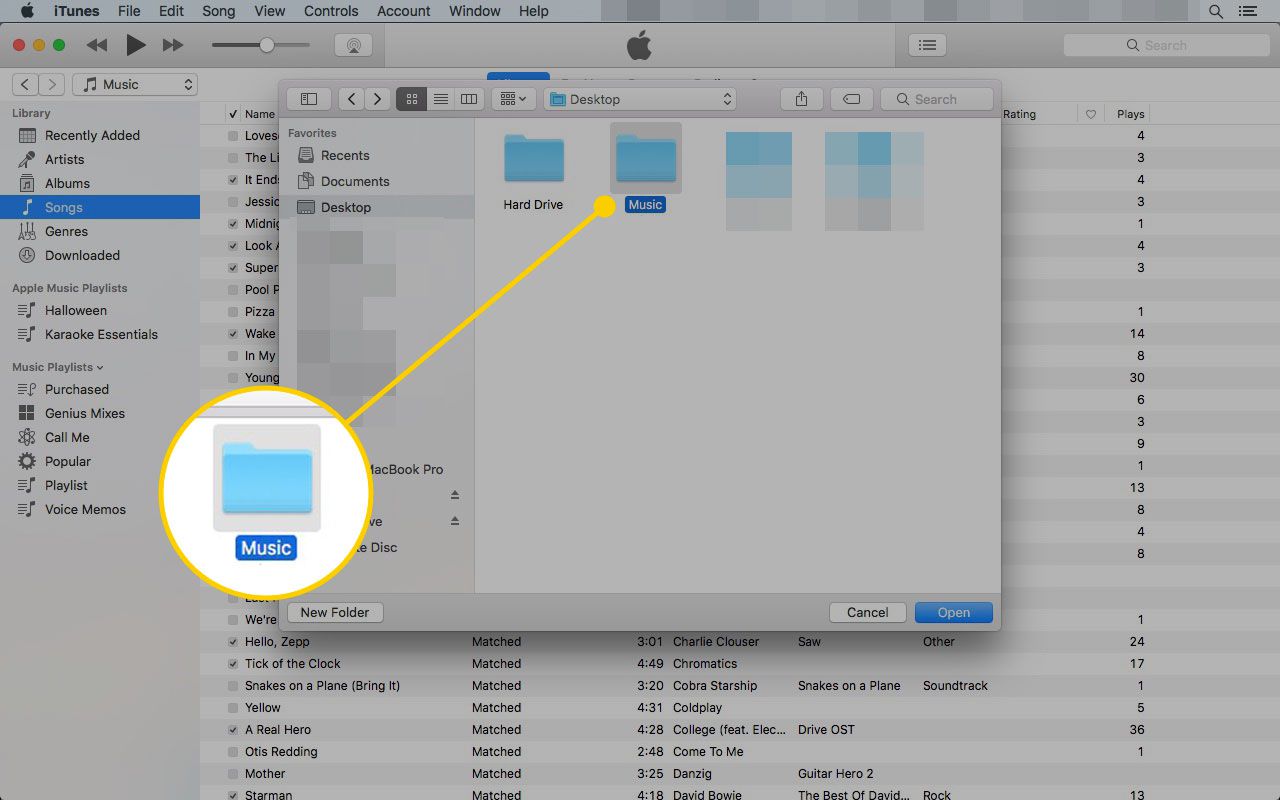Toggle checkbox for A Real Hero
This screenshot has height=800, width=1280.
(x=233, y=729)
